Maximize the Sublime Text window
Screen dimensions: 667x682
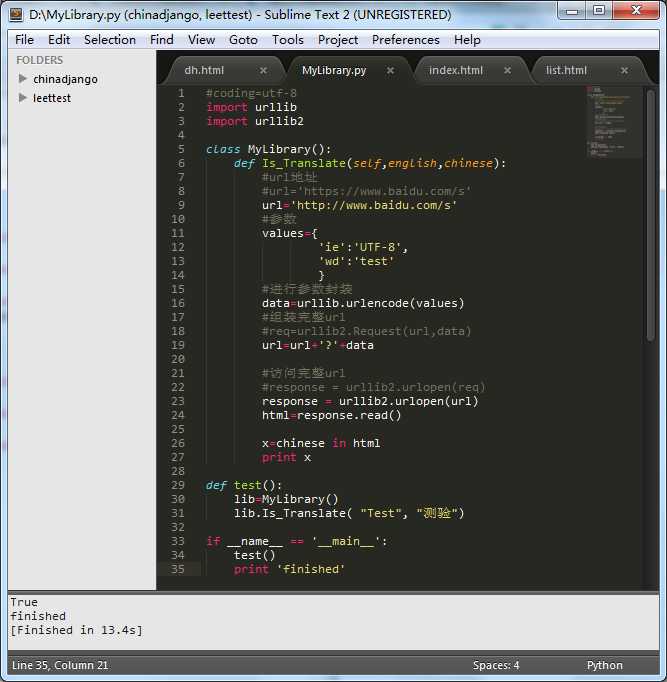coord(599,10)
